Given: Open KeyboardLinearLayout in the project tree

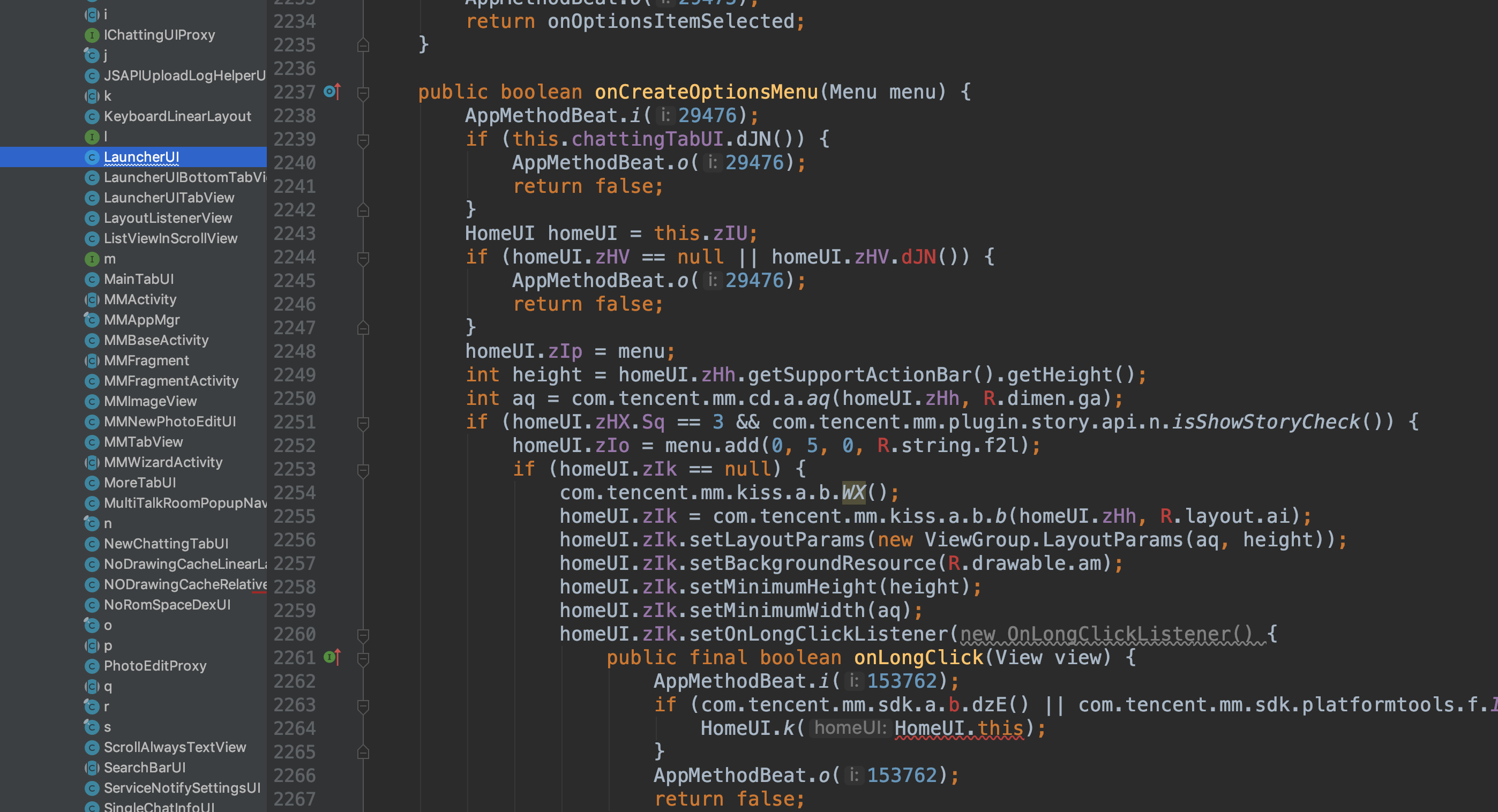Looking at the screenshot, I should tap(177, 116).
